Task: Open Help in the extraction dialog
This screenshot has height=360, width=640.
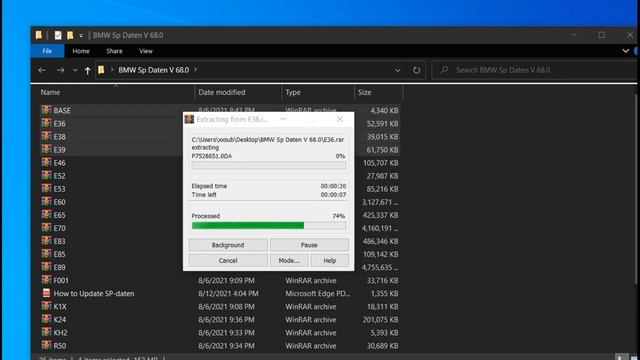Action: pyautogui.click(x=329, y=260)
